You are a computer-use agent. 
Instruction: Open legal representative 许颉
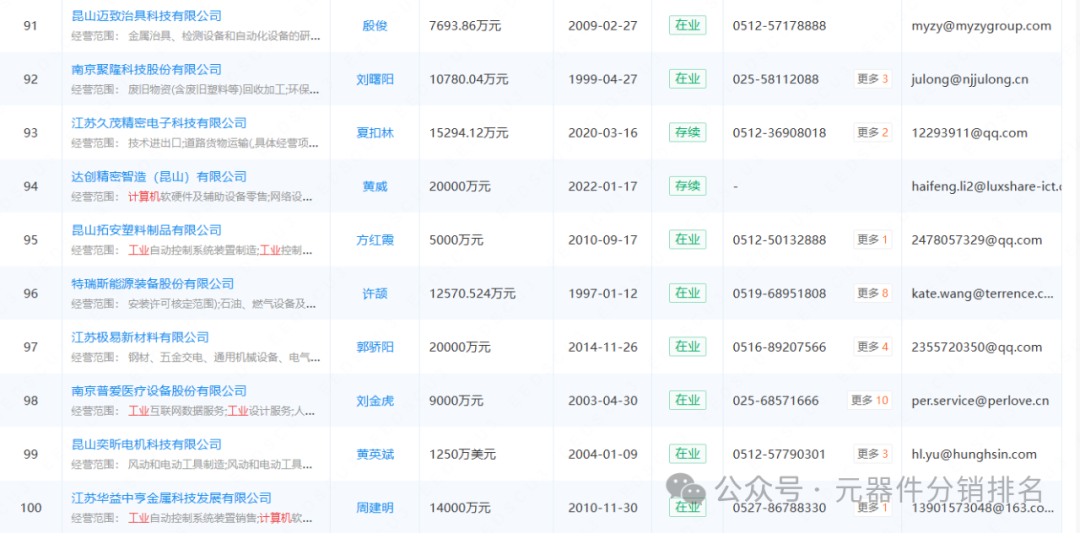pyautogui.click(x=375, y=294)
